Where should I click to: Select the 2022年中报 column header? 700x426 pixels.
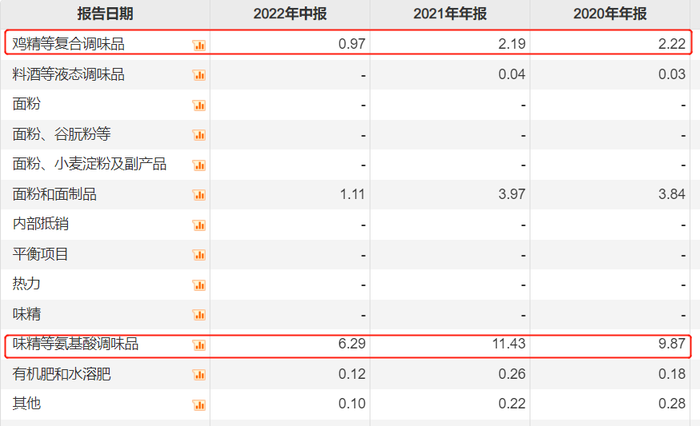point(290,14)
